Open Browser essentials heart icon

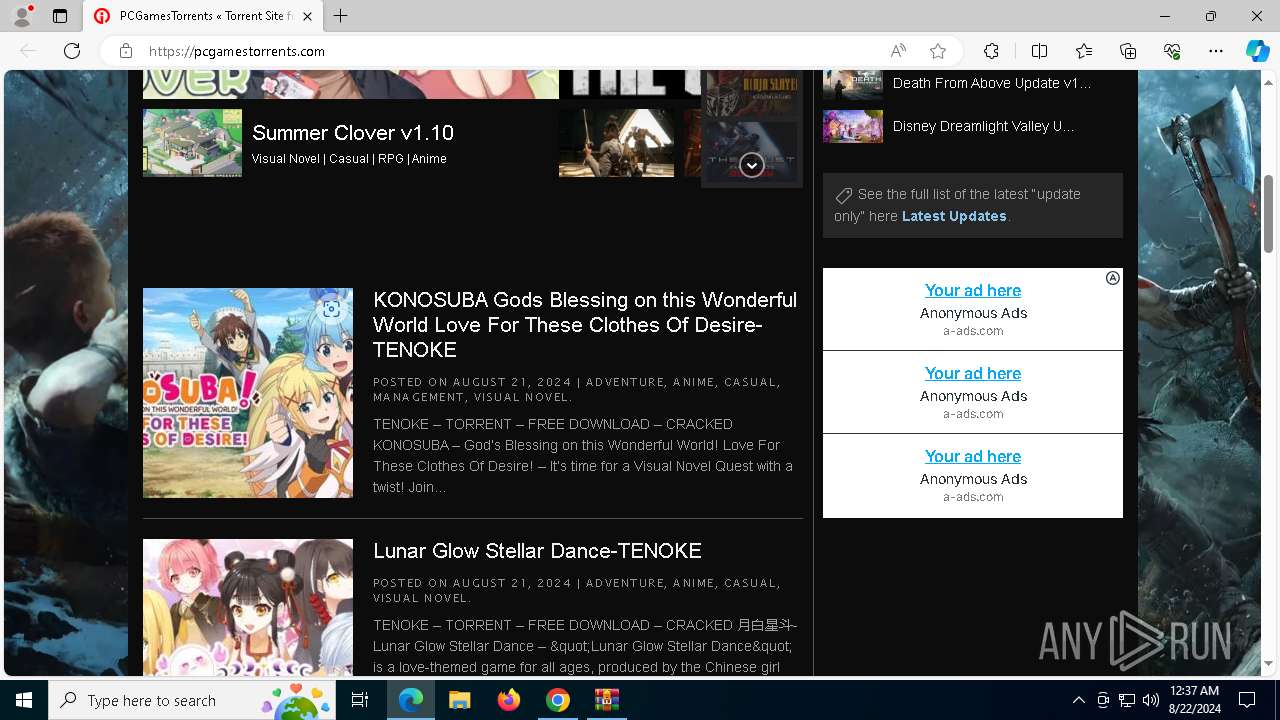coord(1172,51)
